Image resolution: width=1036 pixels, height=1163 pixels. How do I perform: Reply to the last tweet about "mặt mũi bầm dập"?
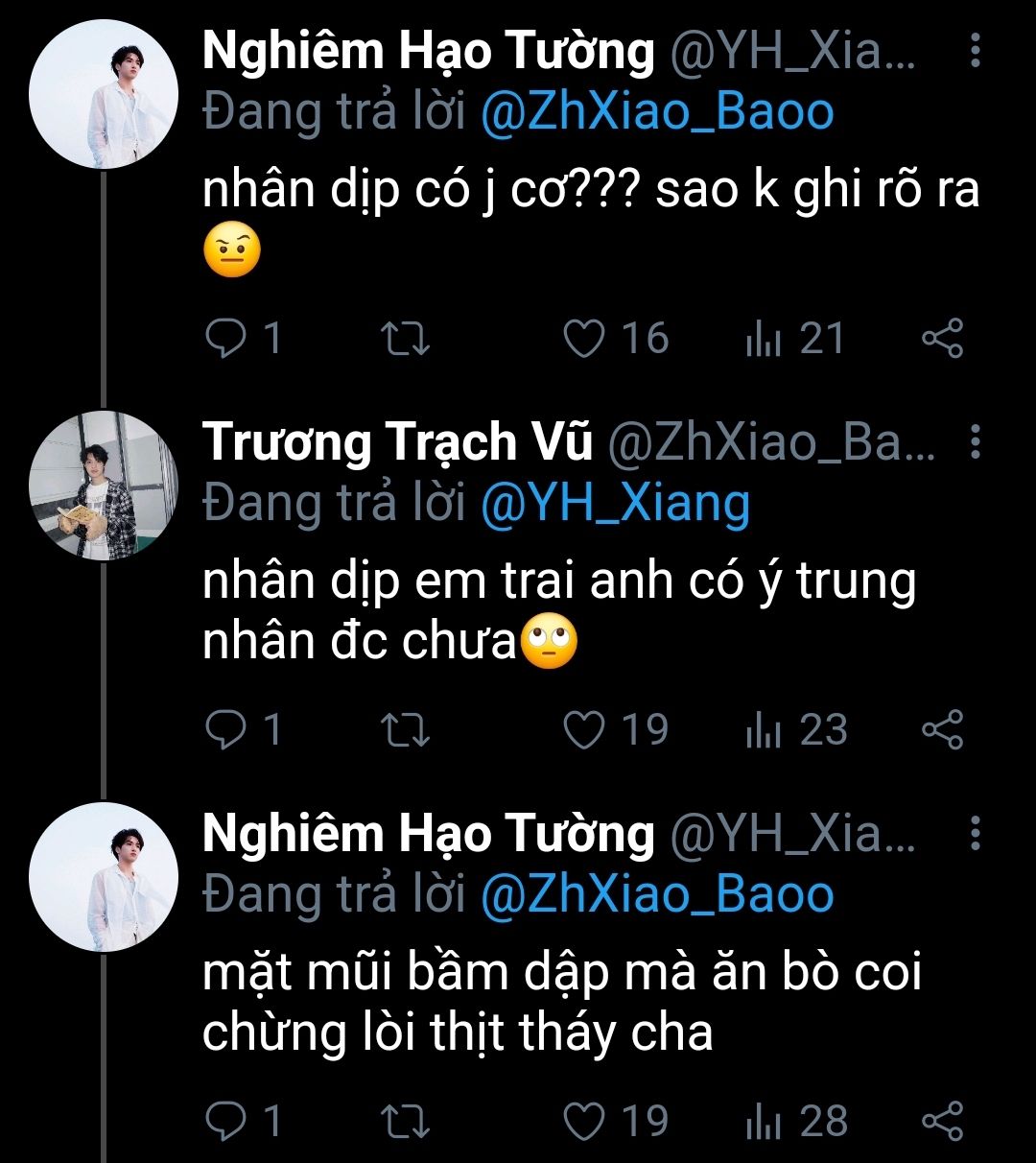click(x=226, y=1121)
